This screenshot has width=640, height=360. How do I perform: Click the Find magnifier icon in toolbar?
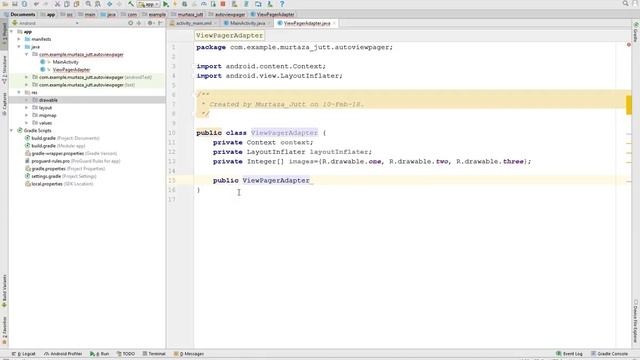[88, 4]
